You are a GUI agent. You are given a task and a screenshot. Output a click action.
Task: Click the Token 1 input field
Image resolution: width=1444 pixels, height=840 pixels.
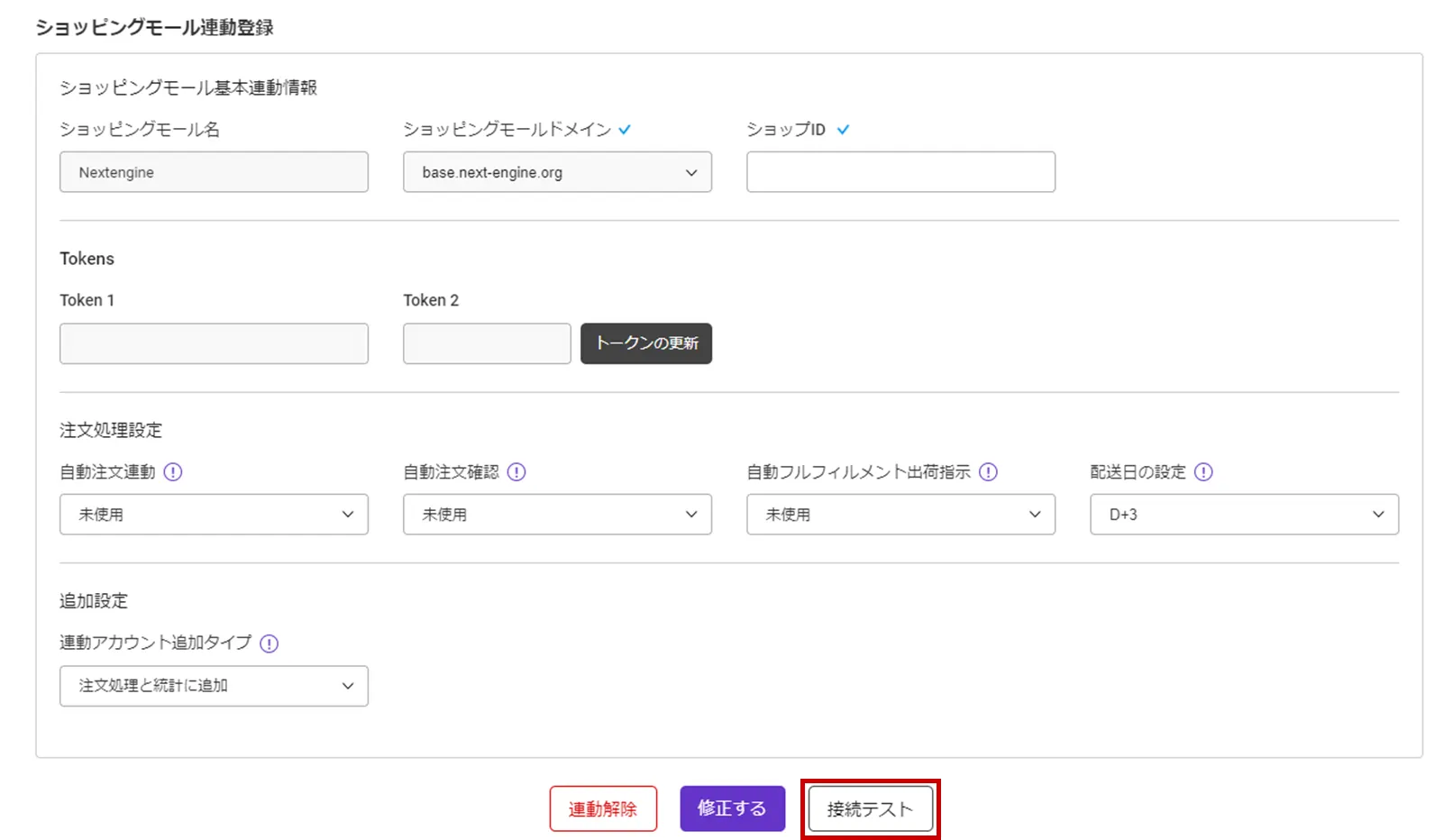pyautogui.click(x=214, y=343)
